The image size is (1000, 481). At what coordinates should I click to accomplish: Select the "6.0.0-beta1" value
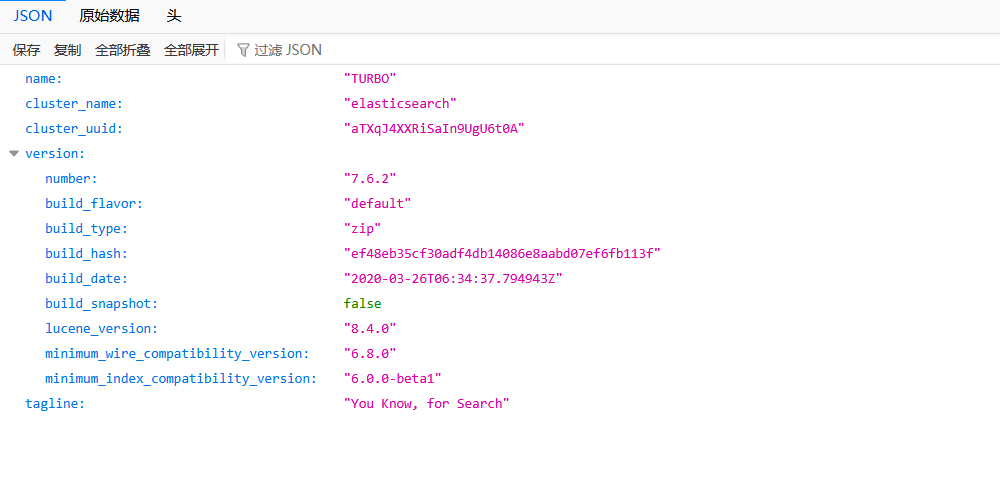(x=392, y=379)
